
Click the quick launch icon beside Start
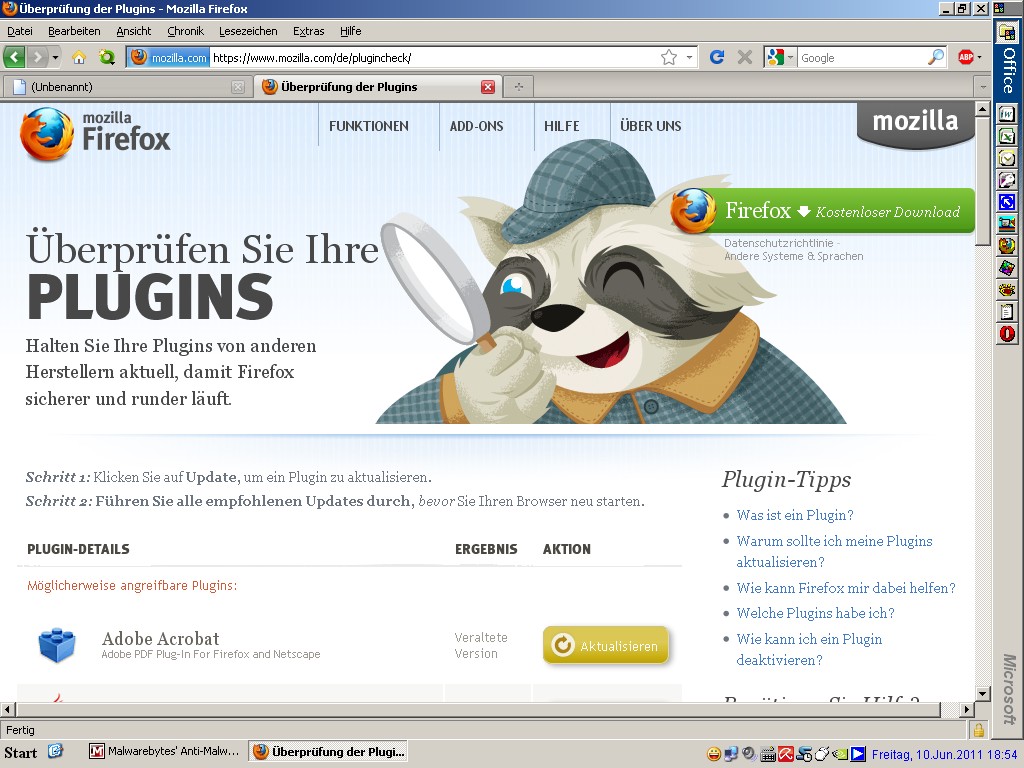tap(56, 752)
